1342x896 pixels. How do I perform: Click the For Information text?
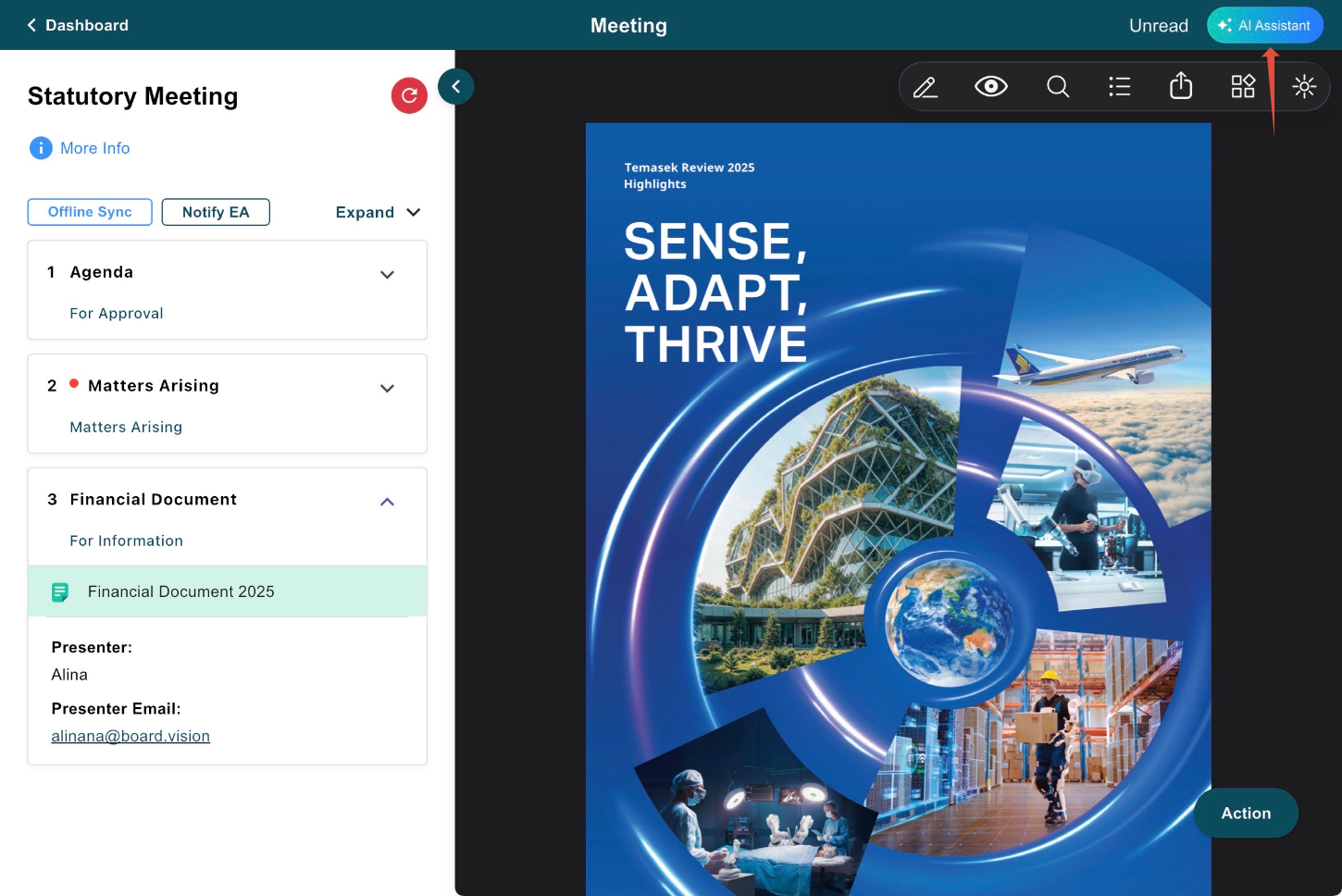pos(127,541)
